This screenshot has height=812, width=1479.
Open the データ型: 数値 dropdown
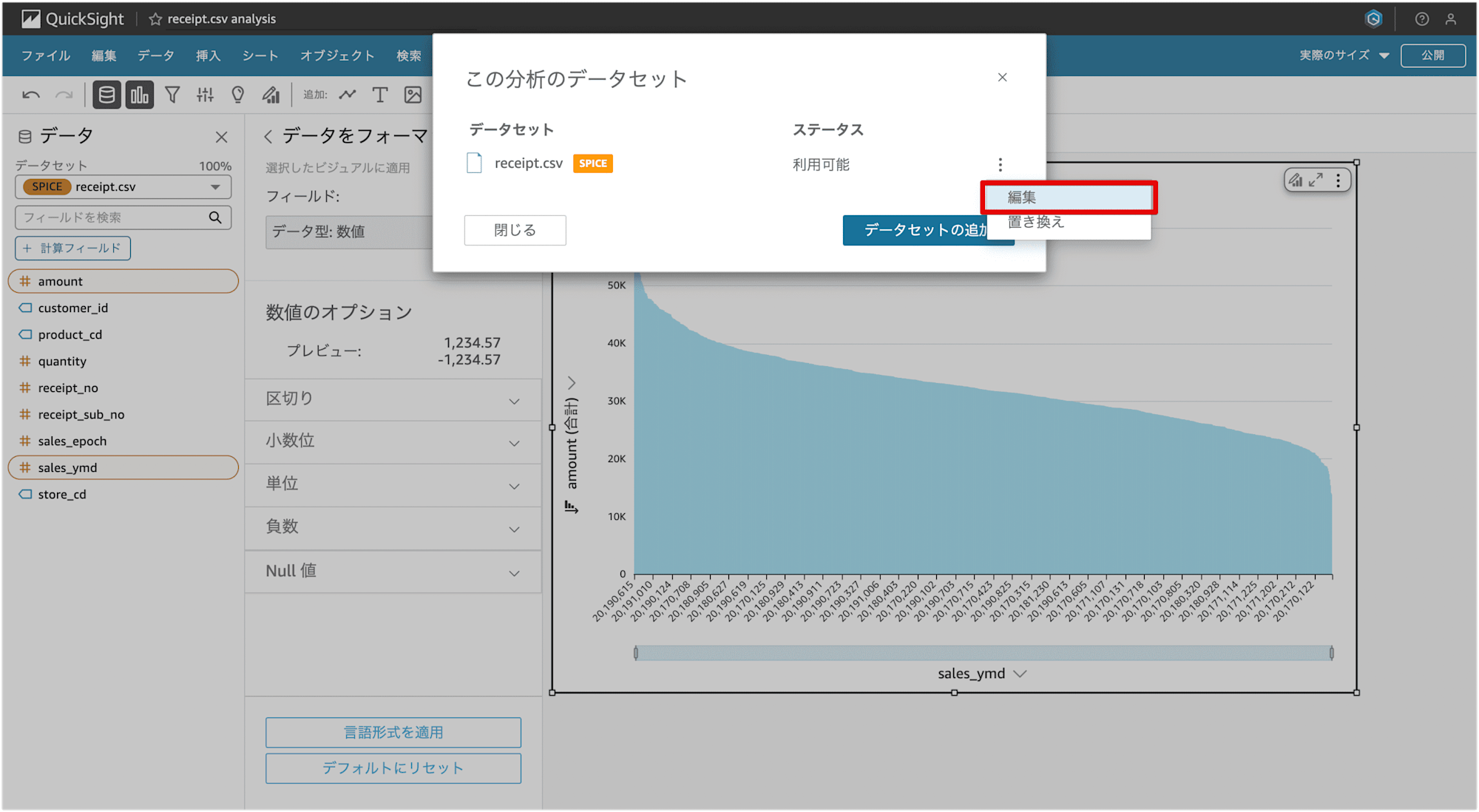coord(349,231)
